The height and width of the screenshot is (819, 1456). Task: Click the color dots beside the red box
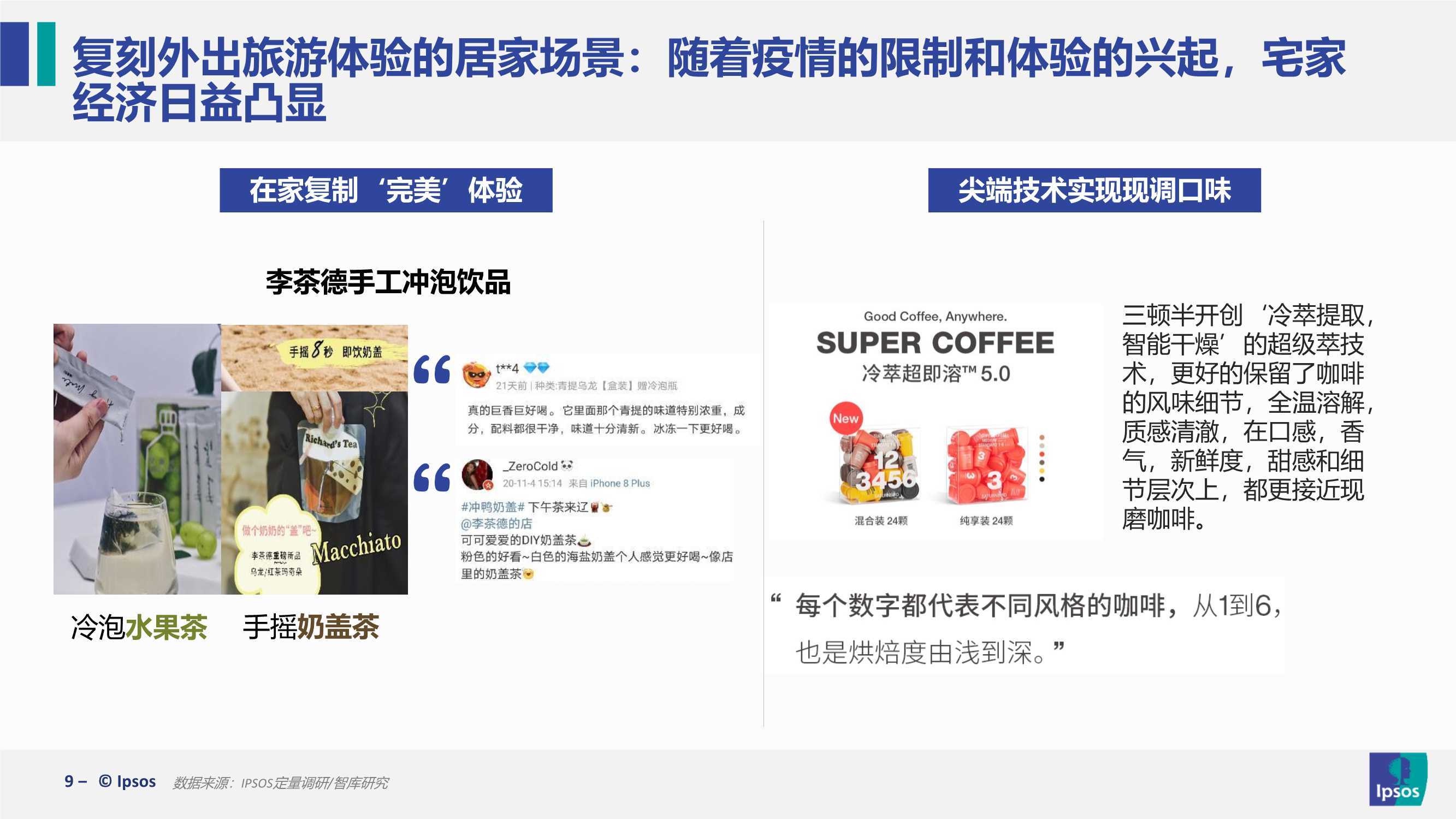click(1042, 459)
